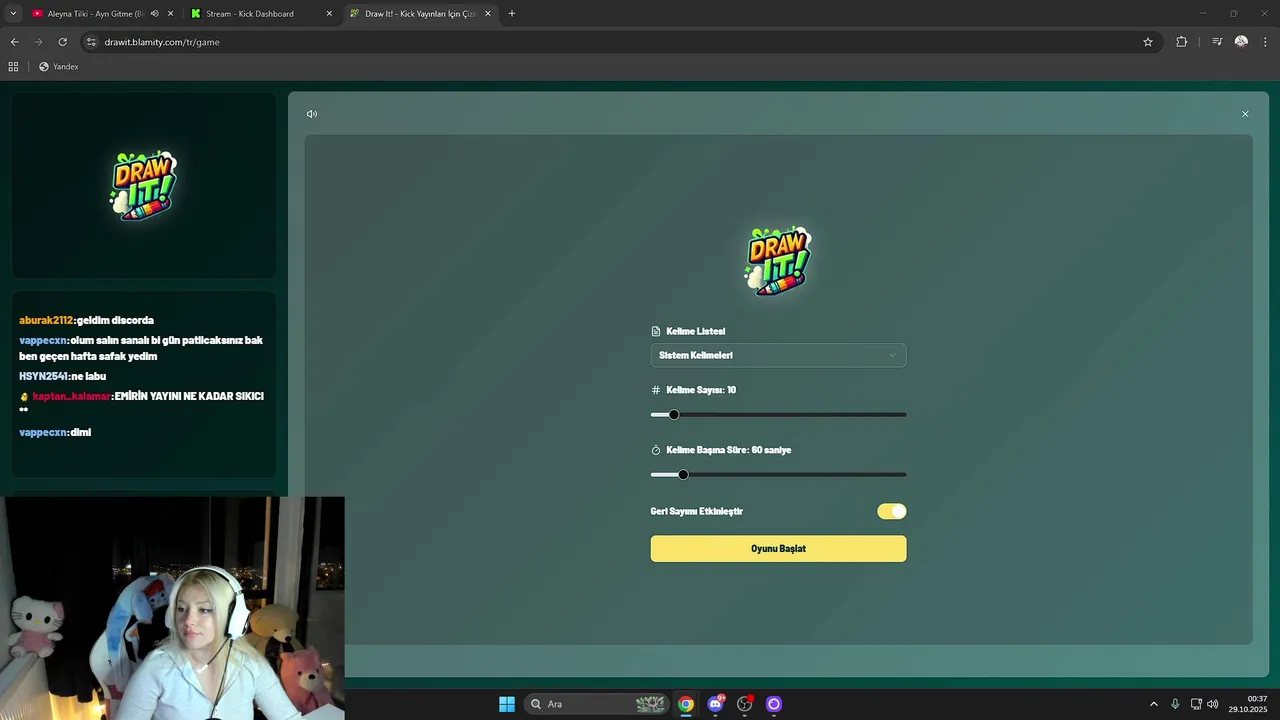This screenshot has height=720, width=1280.
Task: Click the Draw It logo in the sidebar
Action: (x=143, y=186)
